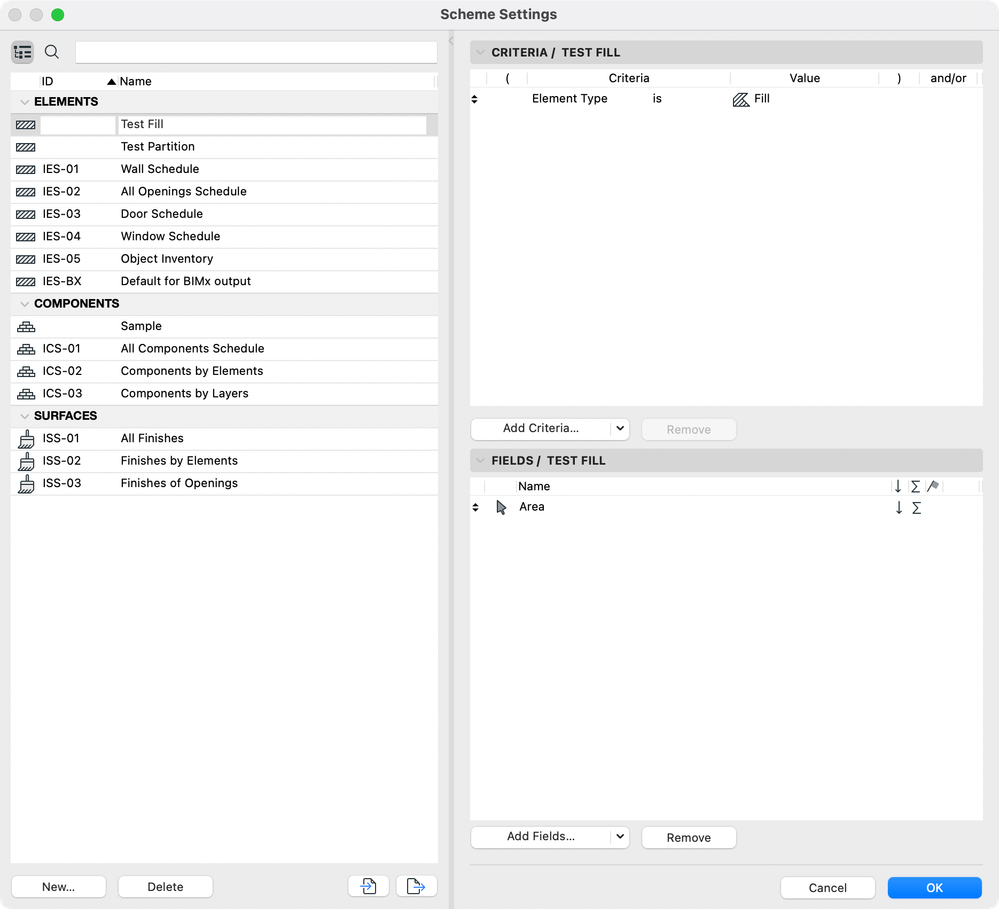Click the 'is' operator in criteria row

(x=657, y=99)
